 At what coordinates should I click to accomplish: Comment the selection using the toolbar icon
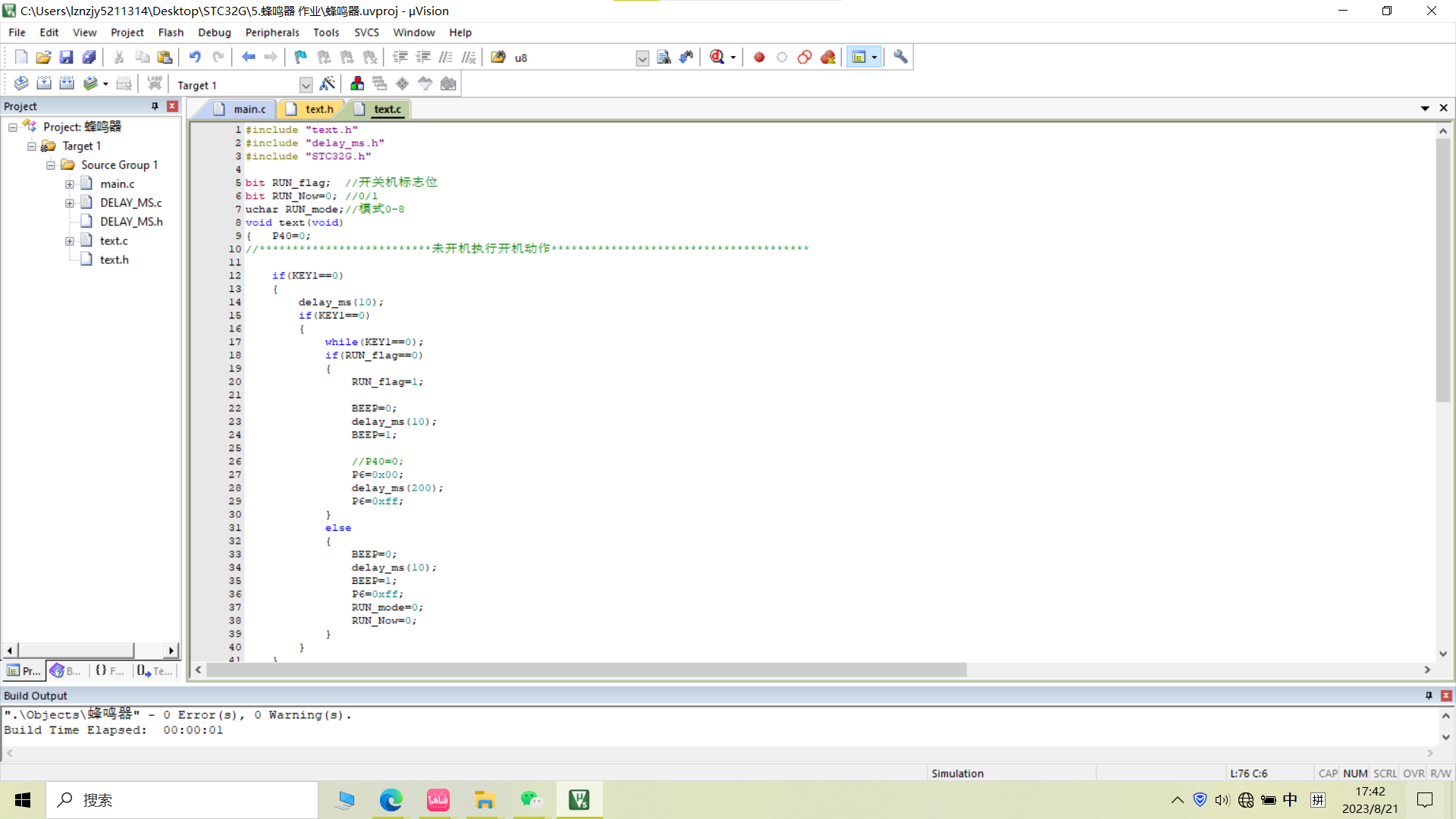(446, 57)
